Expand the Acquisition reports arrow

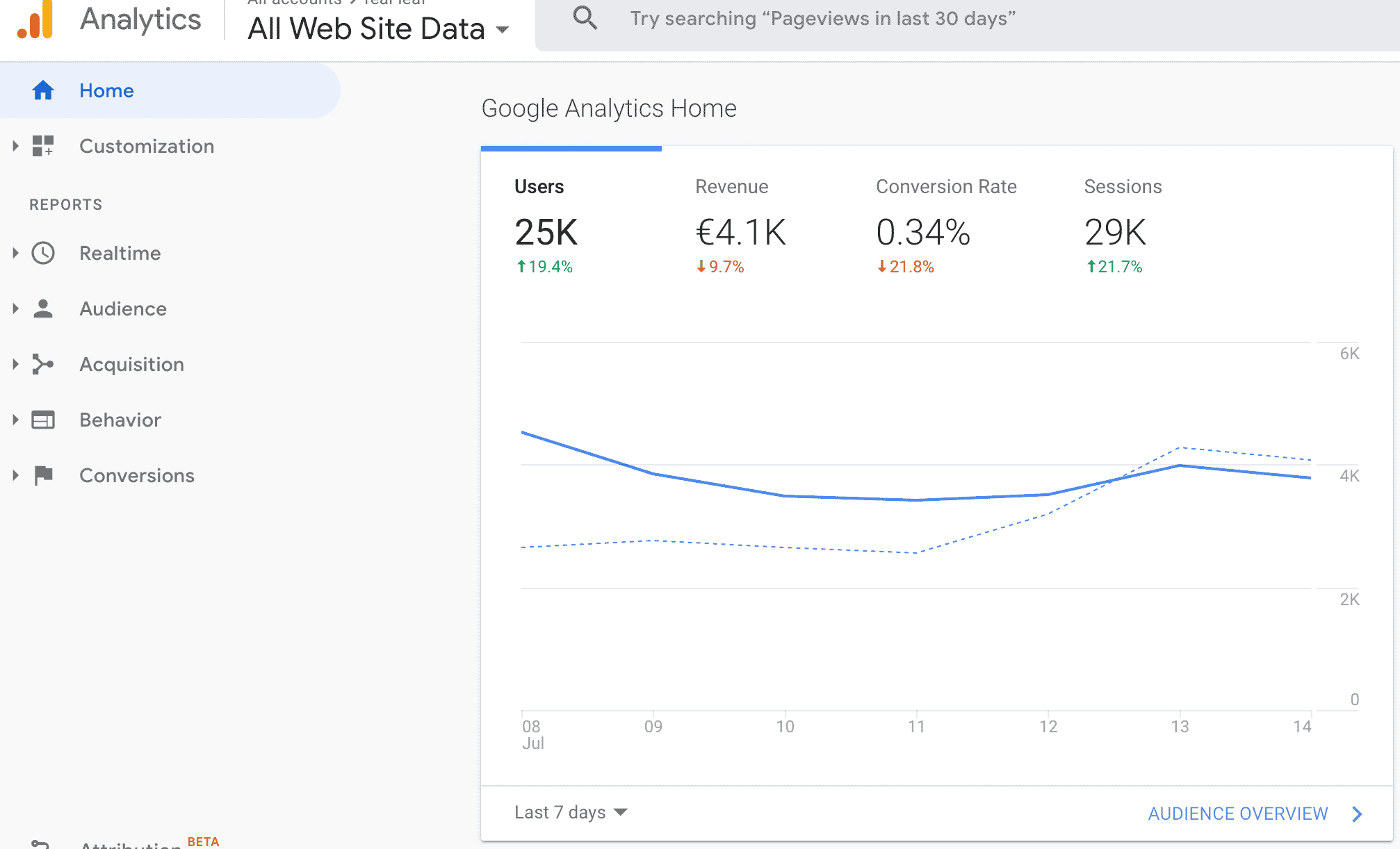(x=15, y=364)
